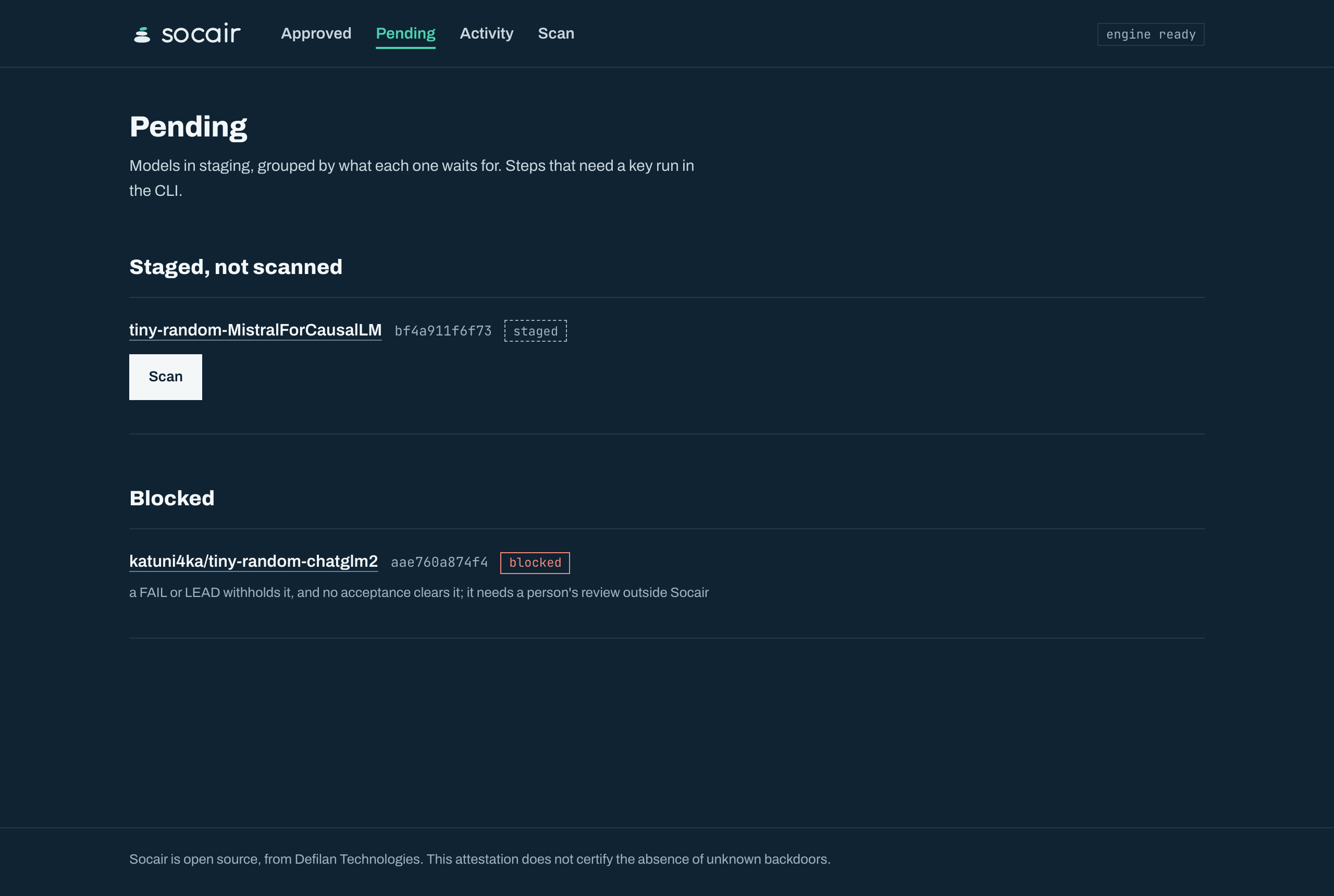This screenshot has width=1334, height=896.
Task: Open katuni4ka/tiny-random-chatglm2 model link
Action: tap(253, 562)
